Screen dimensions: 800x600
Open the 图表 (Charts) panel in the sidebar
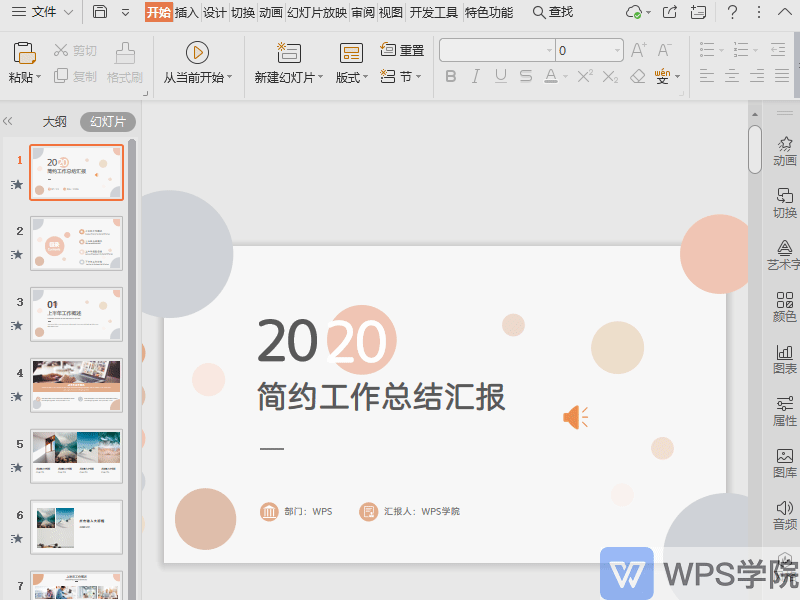pyautogui.click(x=784, y=358)
